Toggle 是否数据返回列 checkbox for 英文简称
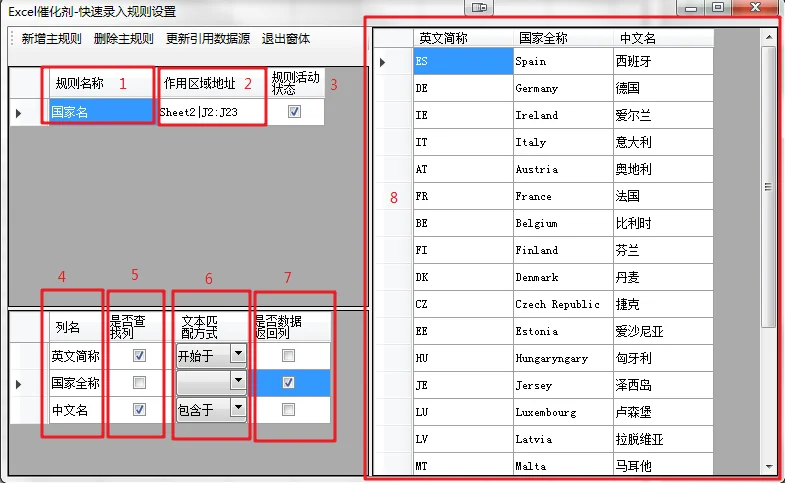785x483 pixels. pos(288,356)
